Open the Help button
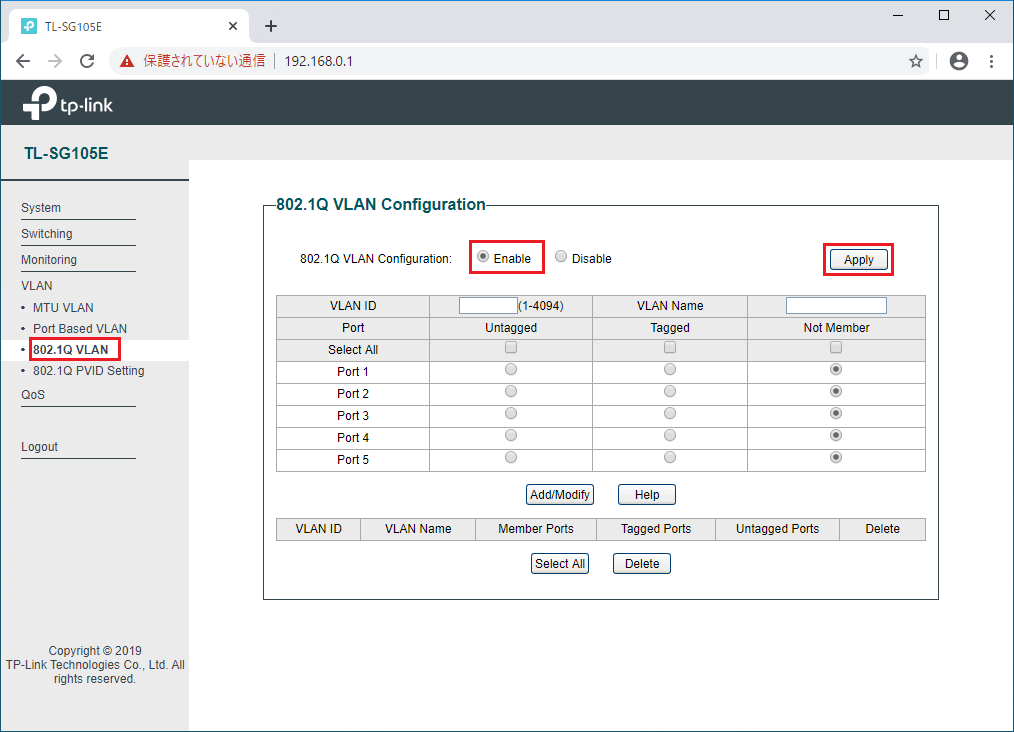 pos(647,495)
